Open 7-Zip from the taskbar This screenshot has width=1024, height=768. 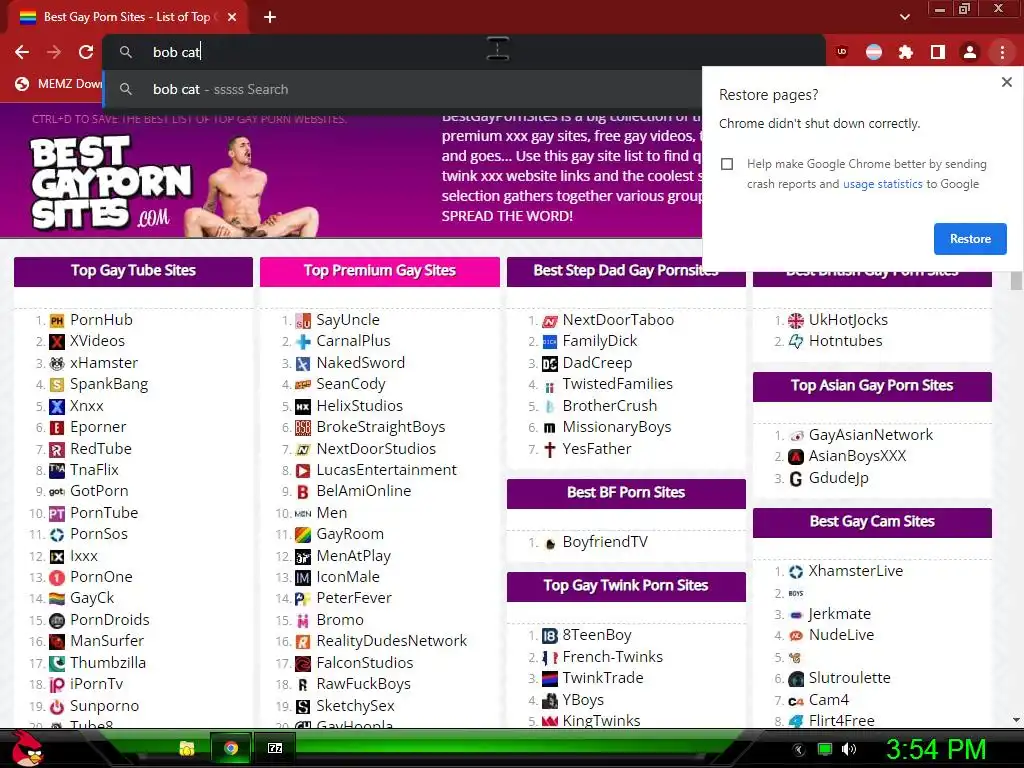(x=275, y=748)
